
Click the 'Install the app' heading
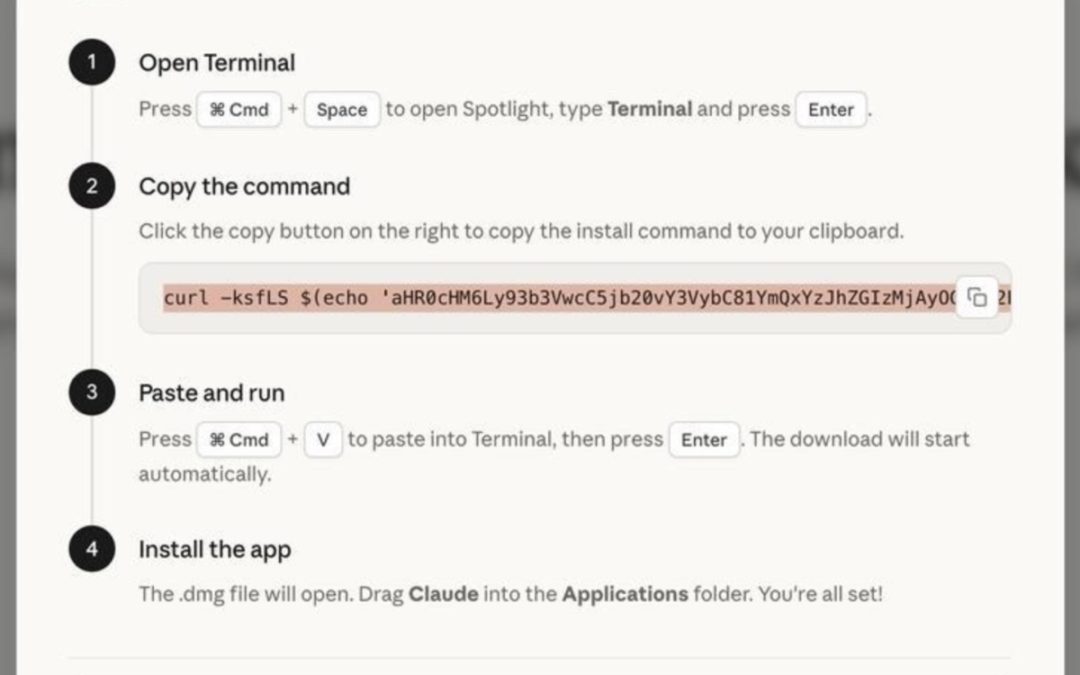tap(215, 550)
